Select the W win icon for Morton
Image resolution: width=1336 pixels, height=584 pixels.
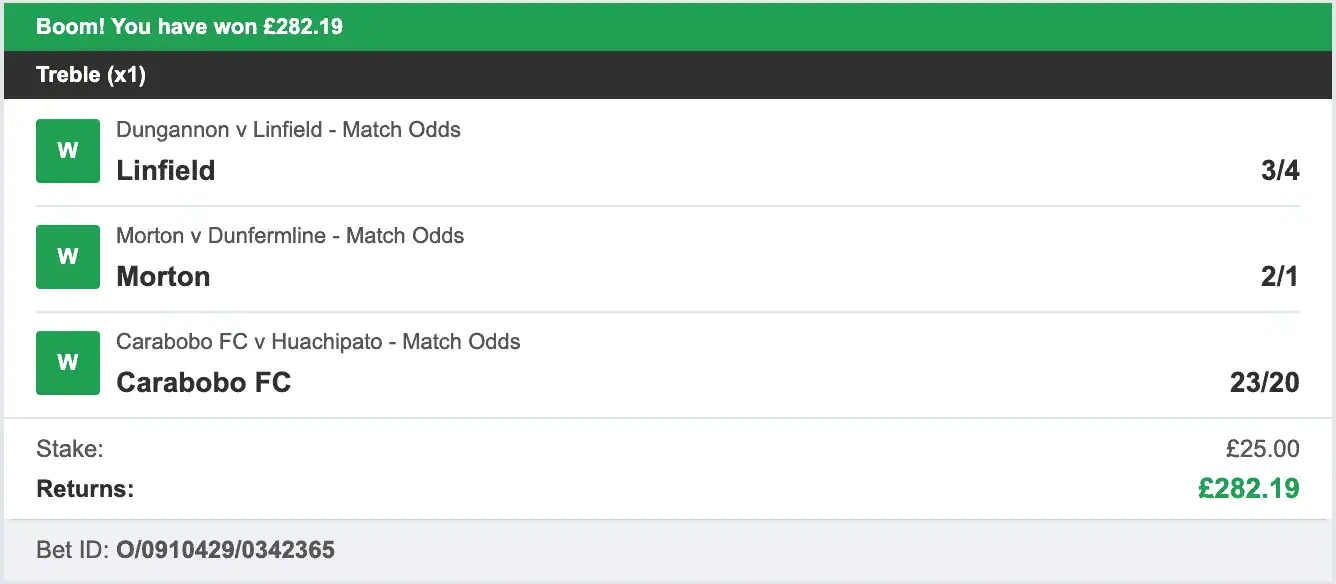67,256
